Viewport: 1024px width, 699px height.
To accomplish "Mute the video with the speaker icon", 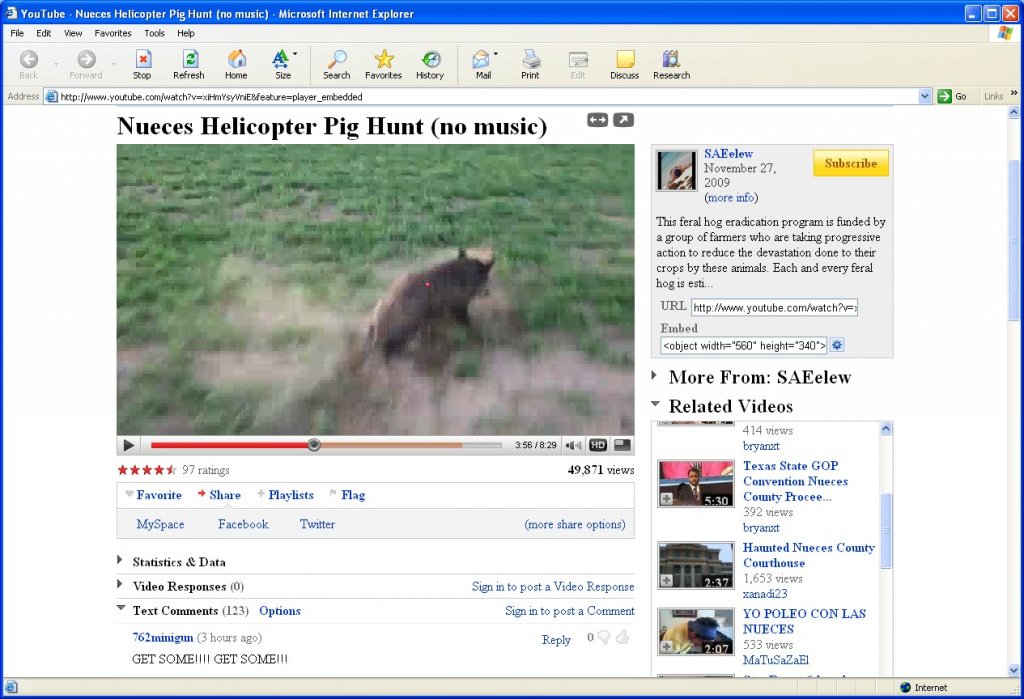I will (x=573, y=445).
